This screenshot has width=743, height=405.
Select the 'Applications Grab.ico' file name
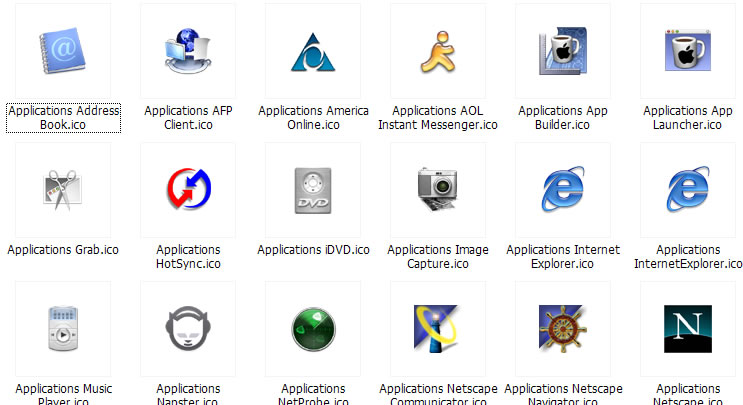63,250
